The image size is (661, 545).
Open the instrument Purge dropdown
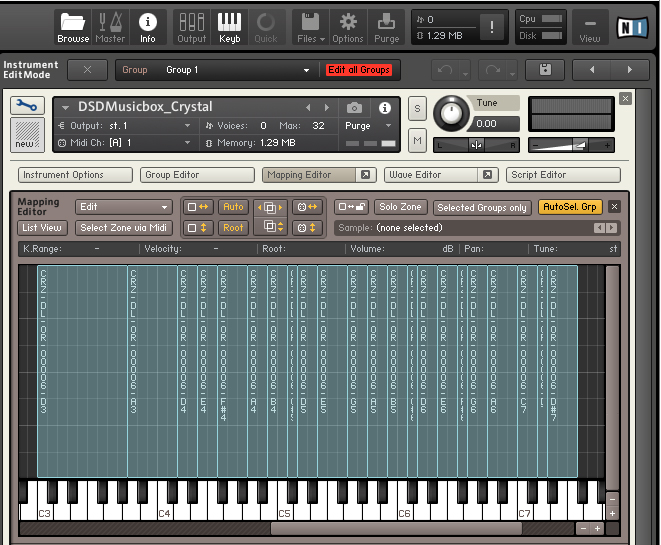point(368,126)
